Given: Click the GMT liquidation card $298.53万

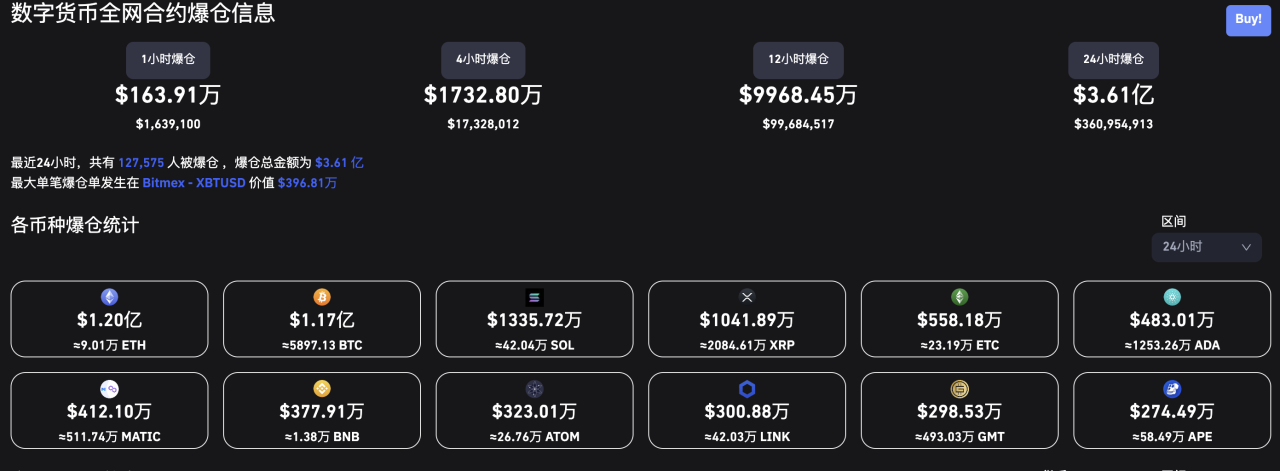Looking at the screenshot, I should pyautogui.click(x=960, y=411).
